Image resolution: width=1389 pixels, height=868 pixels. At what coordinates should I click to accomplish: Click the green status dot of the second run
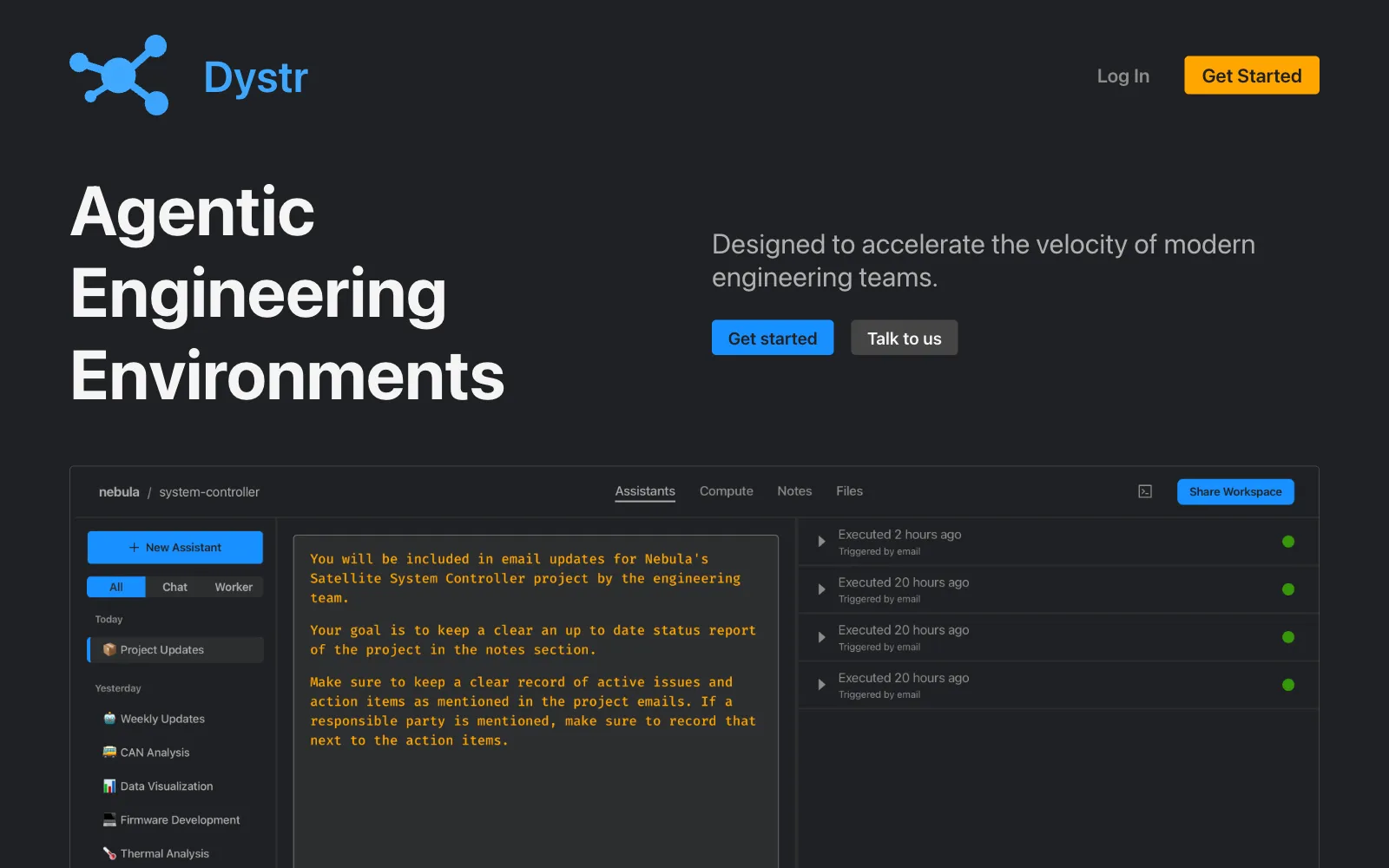[x=1288, y=589]
